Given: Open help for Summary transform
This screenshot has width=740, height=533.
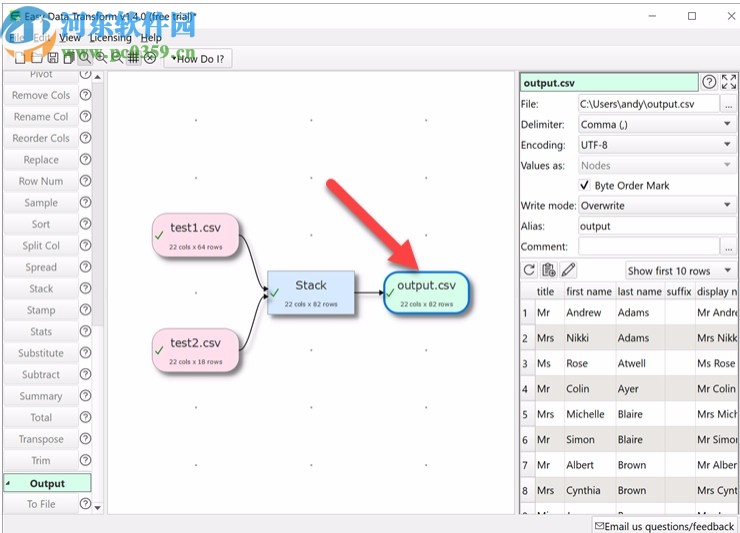Looking at the screenshot, I should click(85, 396).
